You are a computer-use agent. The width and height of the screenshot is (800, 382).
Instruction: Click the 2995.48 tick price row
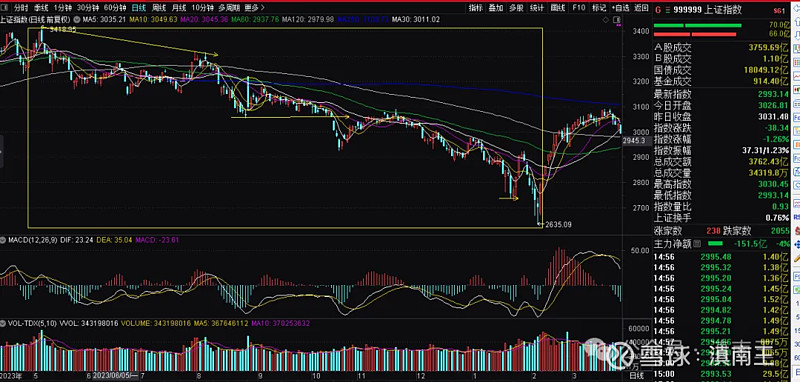point(721,257)
